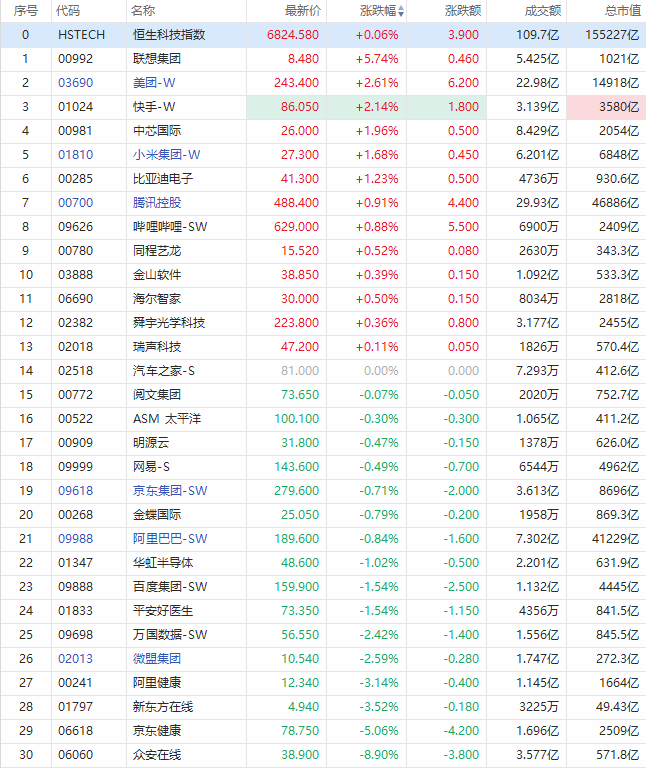Viewport: 646px width, 768px height.
Task: Open stock code 02013 link
Action: click(x=75, y=659)
